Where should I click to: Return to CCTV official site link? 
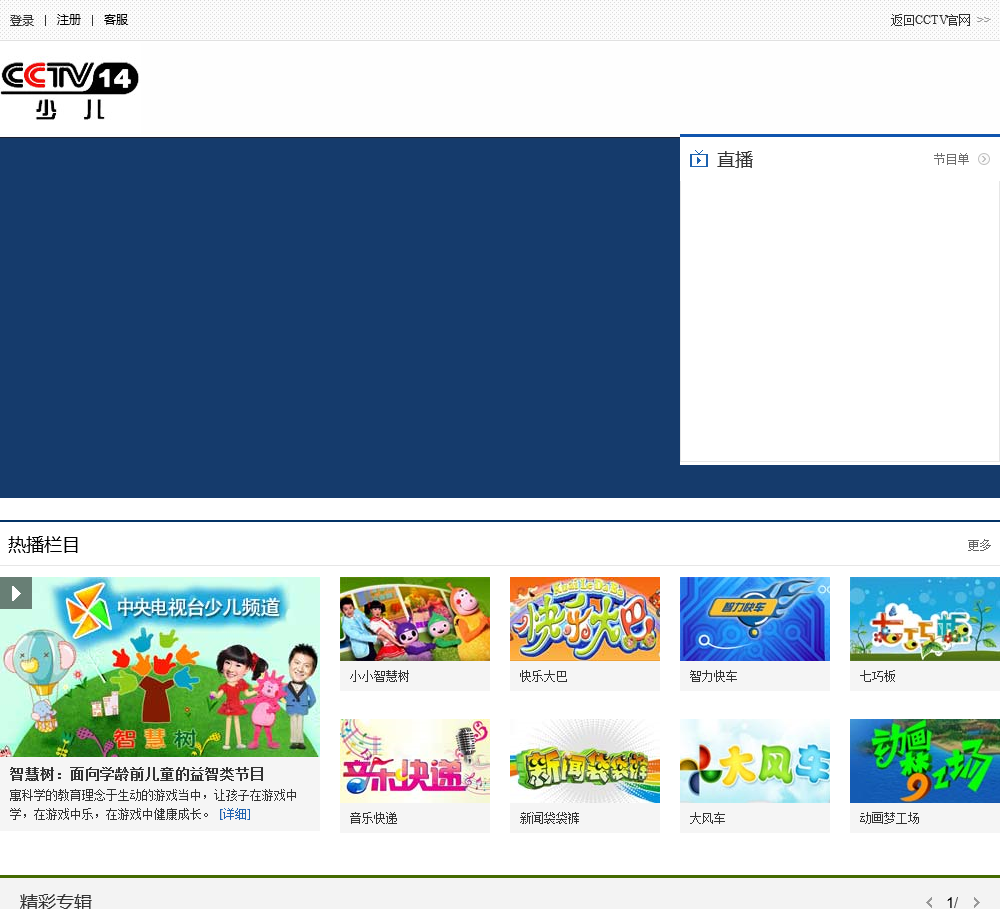coord(940,20)
